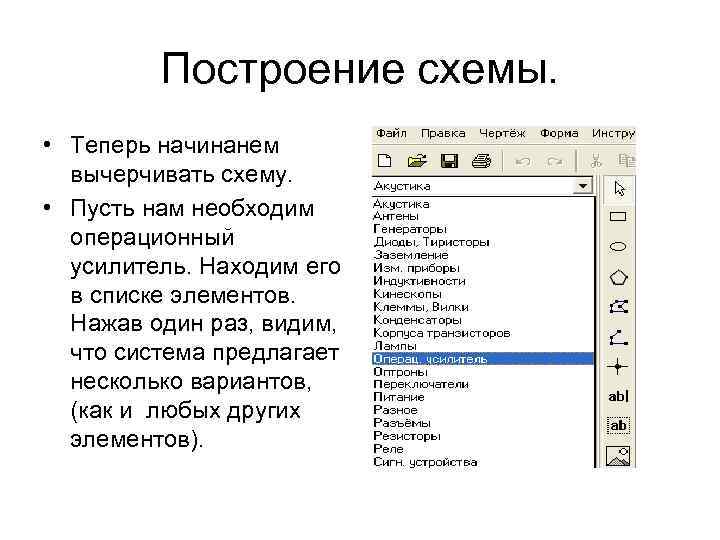Viewport: 720px width, 540px height.
Task: Click the New document icon
Action: [384, 161]
